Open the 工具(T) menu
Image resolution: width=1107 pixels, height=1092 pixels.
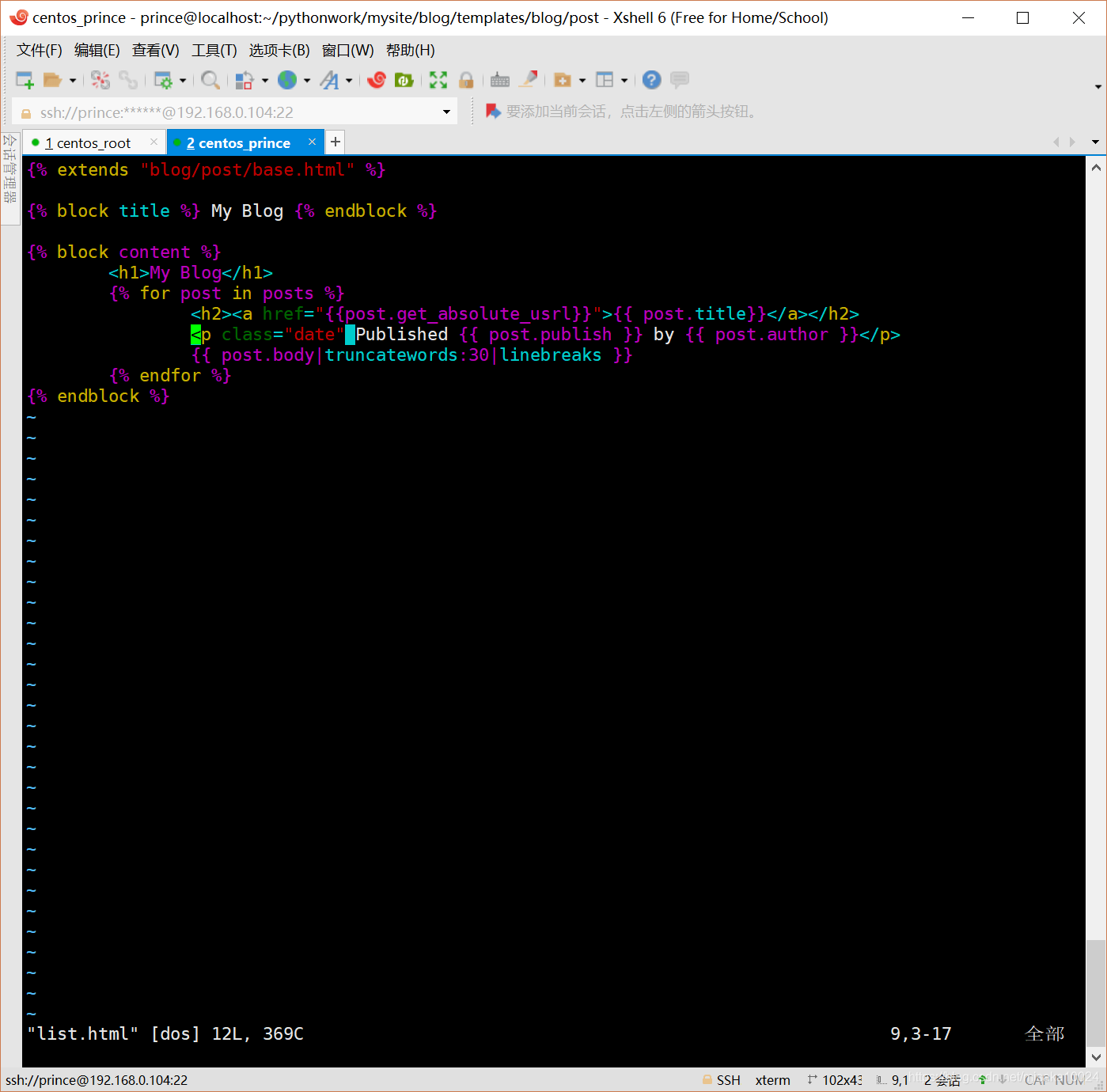pos(214,51)
